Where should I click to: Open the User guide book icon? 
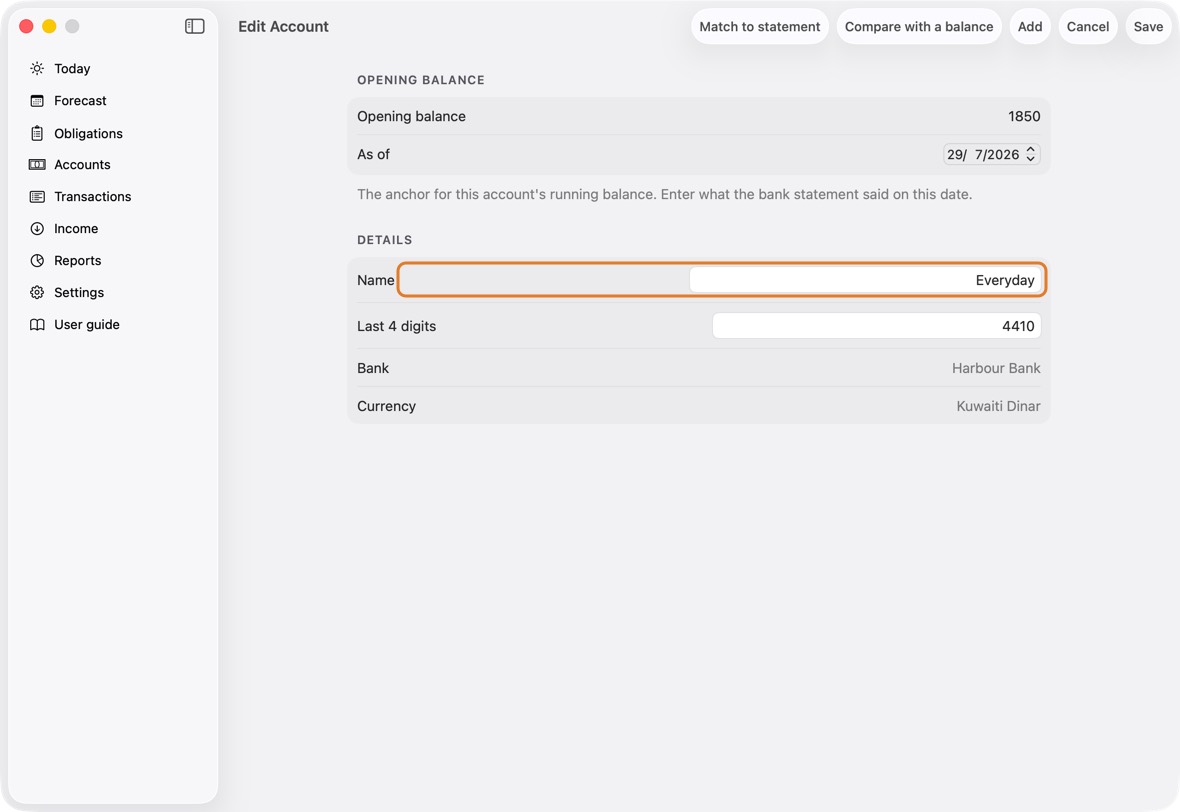(37, 324)
